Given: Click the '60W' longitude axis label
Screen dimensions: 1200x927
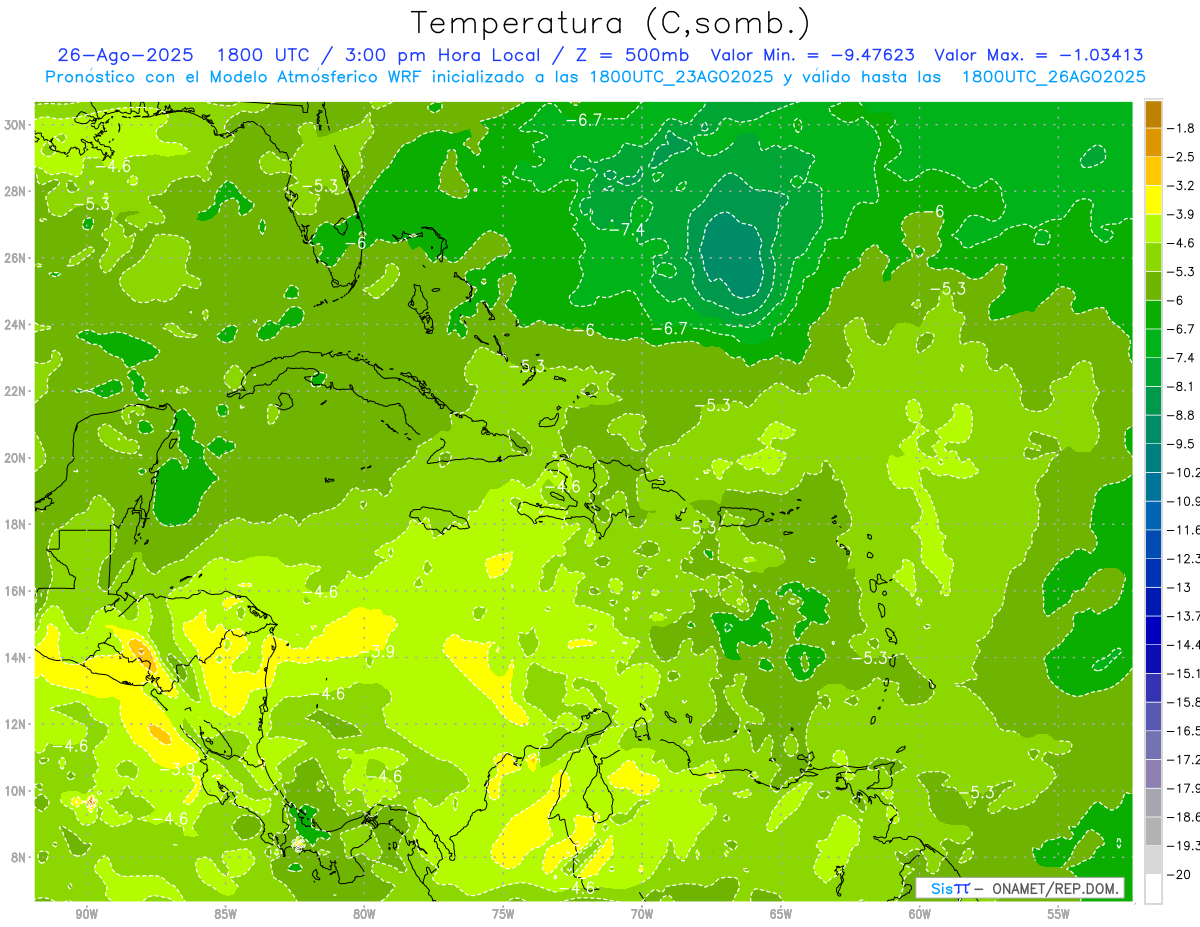Looking at the screenshot, I should click(920, 914).
